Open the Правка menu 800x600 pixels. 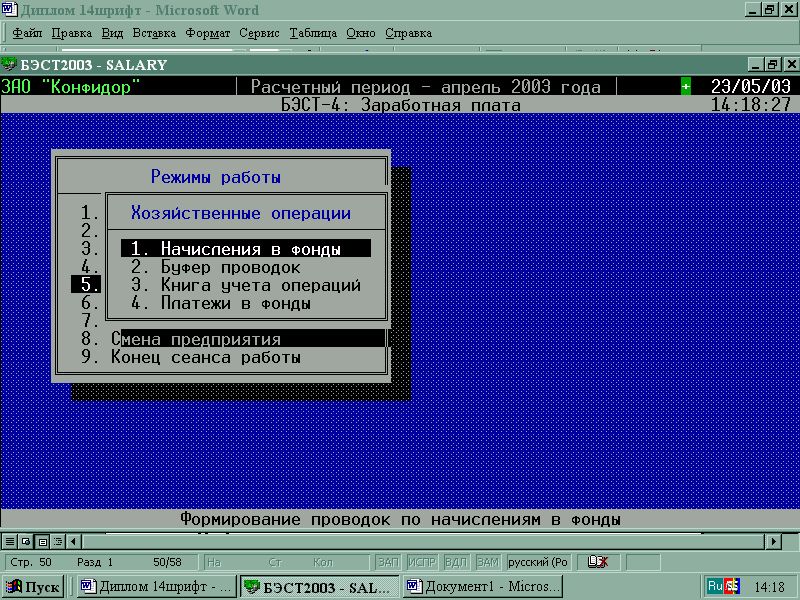(71, 33)
